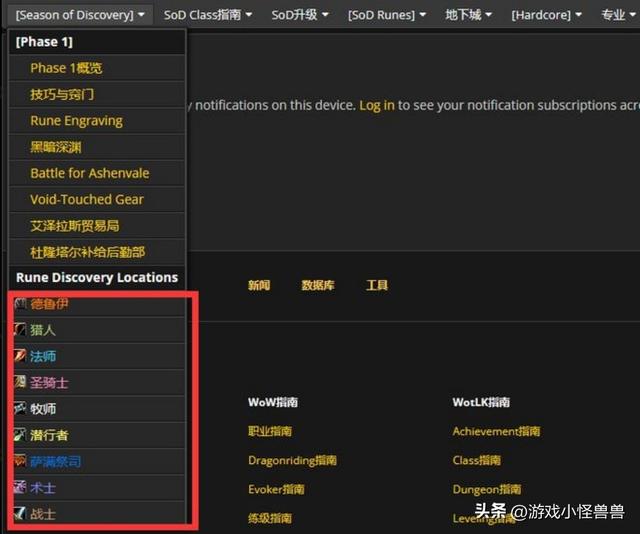The width and height of the screenshot is (640, 534).
Task: Click the Warlock class icon beside 术士
Action: click(x=20, y=487)
